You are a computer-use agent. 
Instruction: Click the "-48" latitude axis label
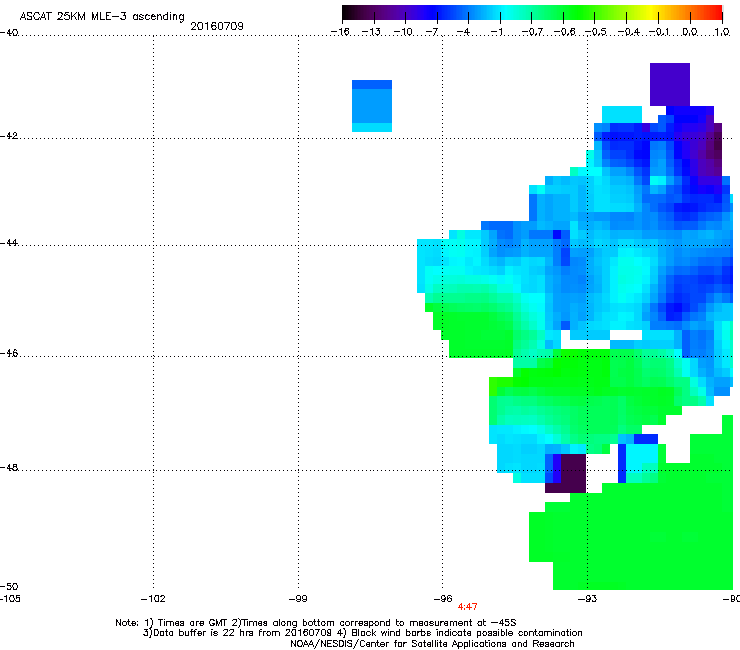tap(8, 467)
